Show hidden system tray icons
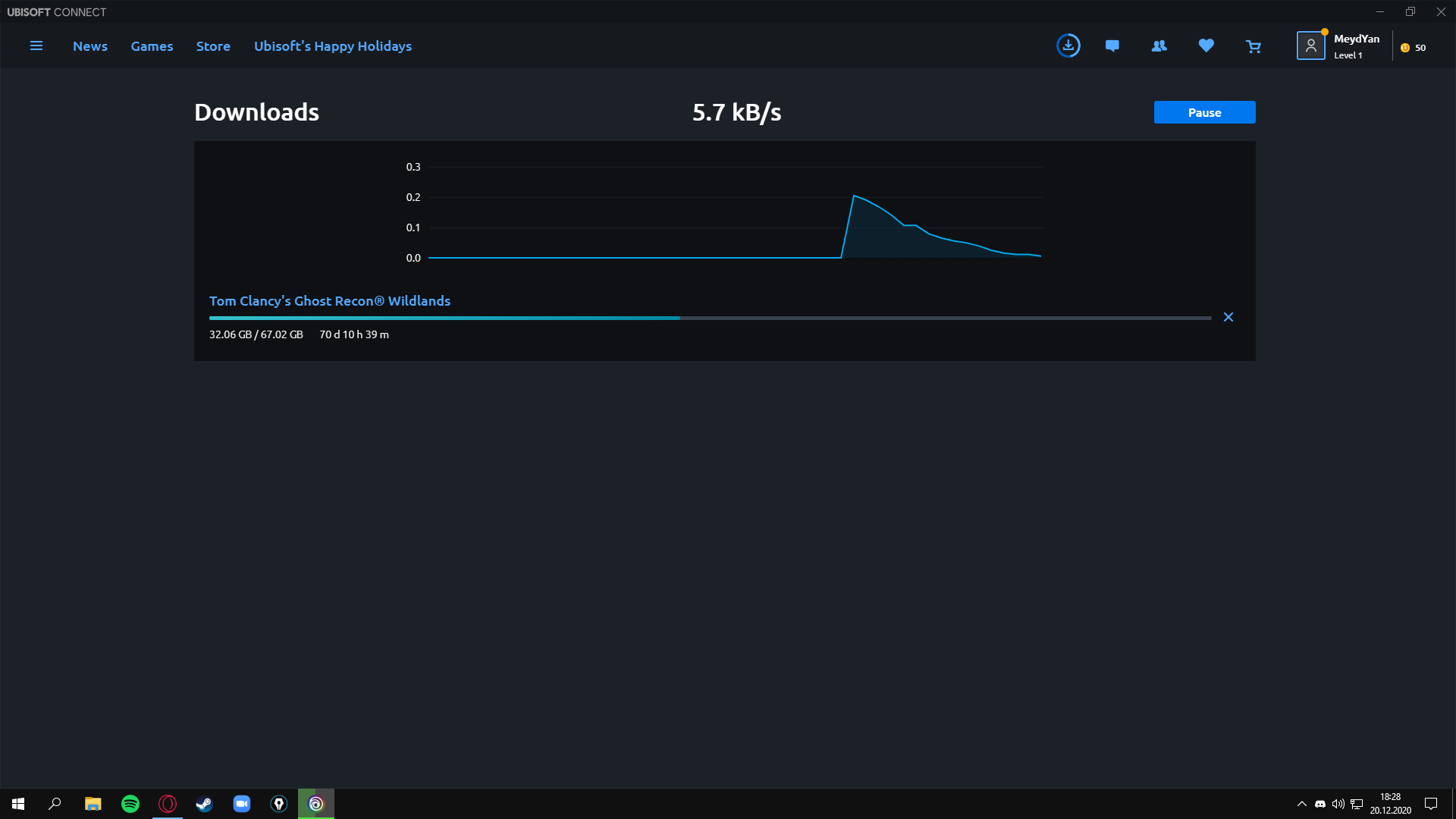Viewport: 1456px width, 819px height. click(x=1302, y=804)
